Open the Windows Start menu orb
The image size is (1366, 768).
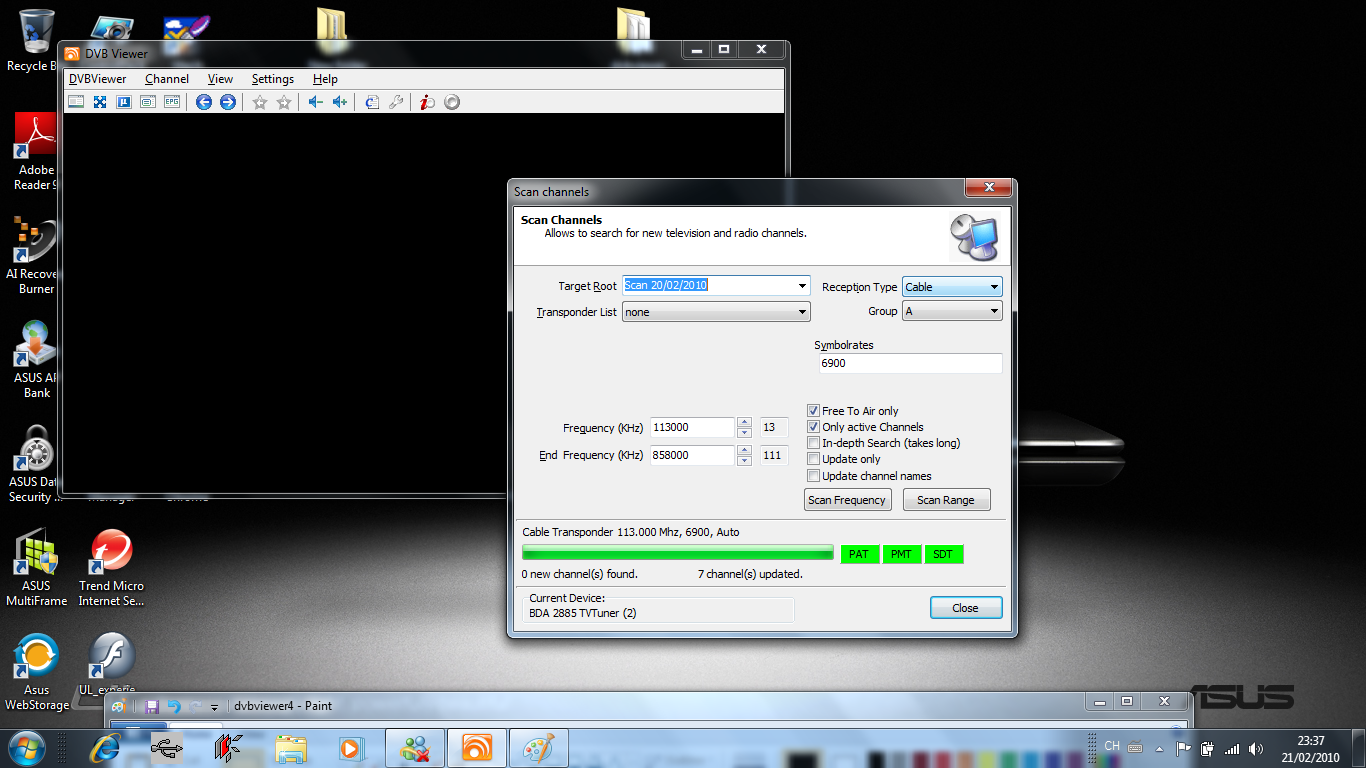click(25, 748)
